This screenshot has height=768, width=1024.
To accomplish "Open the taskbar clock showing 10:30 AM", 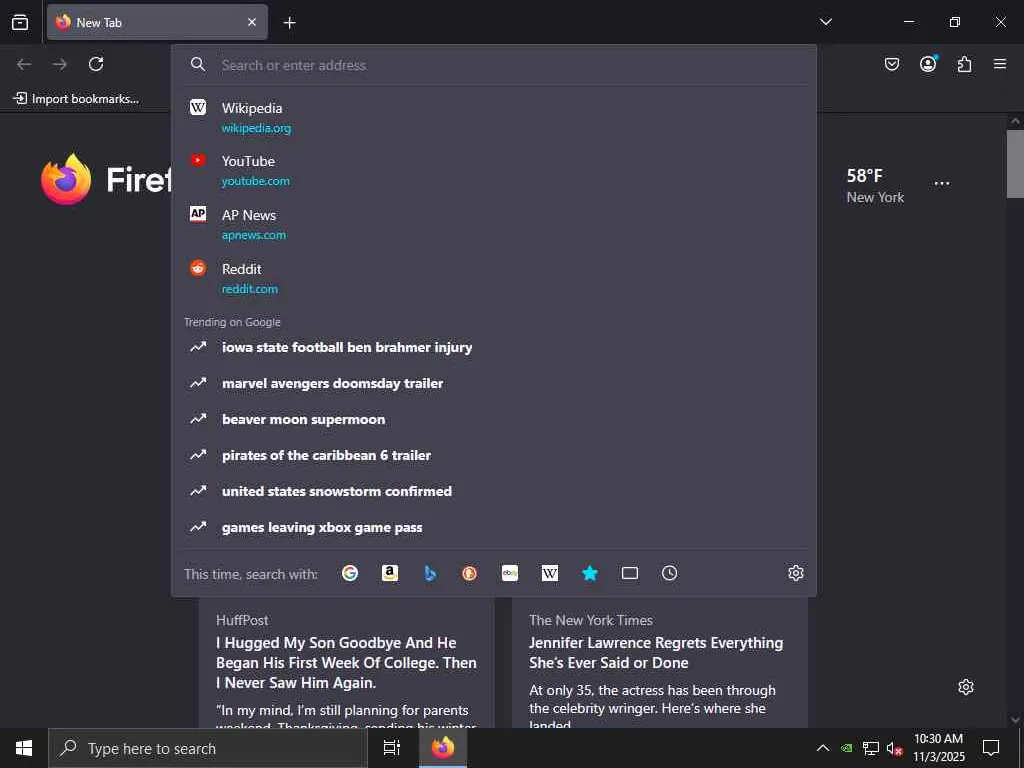I will pos(938,748).
